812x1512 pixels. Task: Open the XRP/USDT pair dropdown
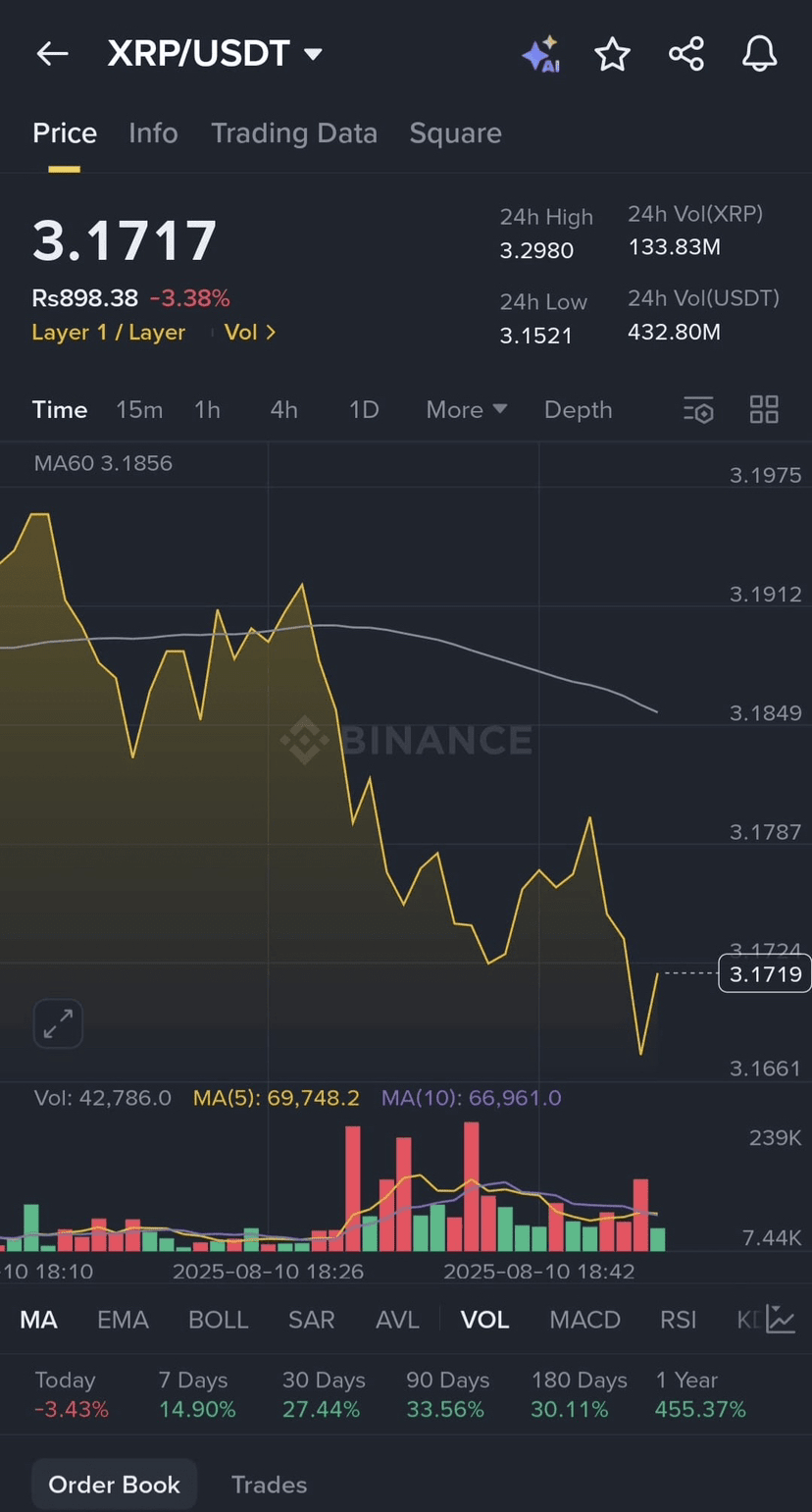click(x=313, y=54)
